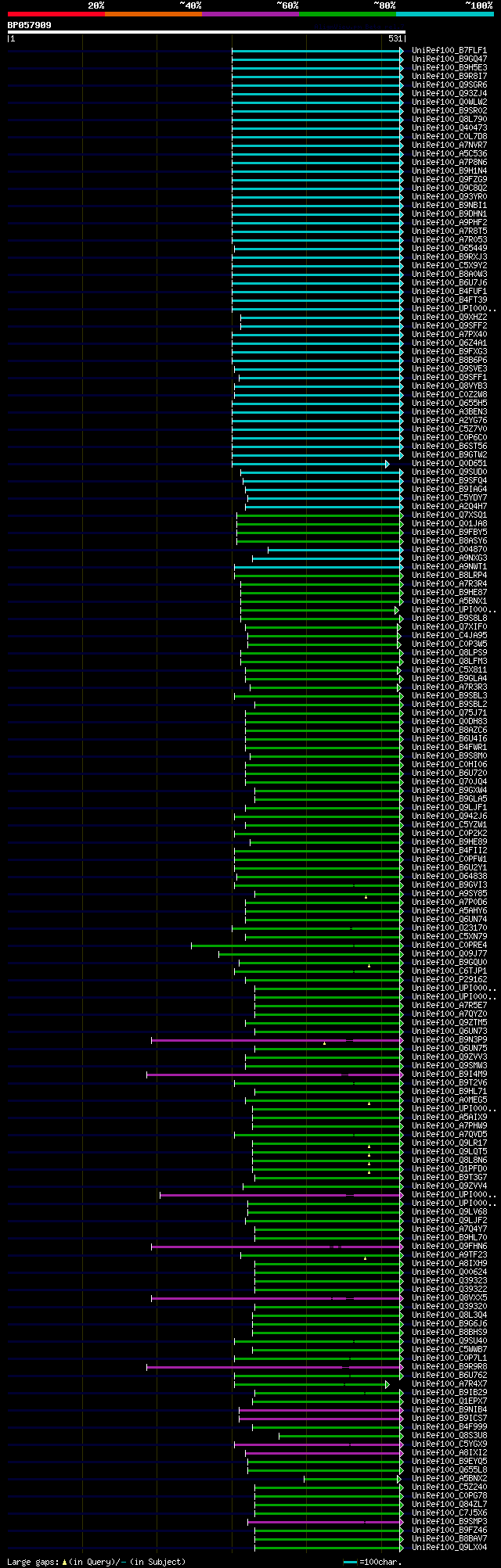Open hit UniRef100_B9GQ47

pyautogui.click(x=449, y=59)
